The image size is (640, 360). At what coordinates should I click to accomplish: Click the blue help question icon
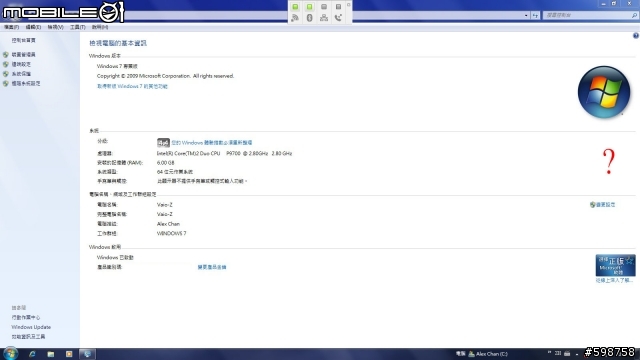click(636, 36)
